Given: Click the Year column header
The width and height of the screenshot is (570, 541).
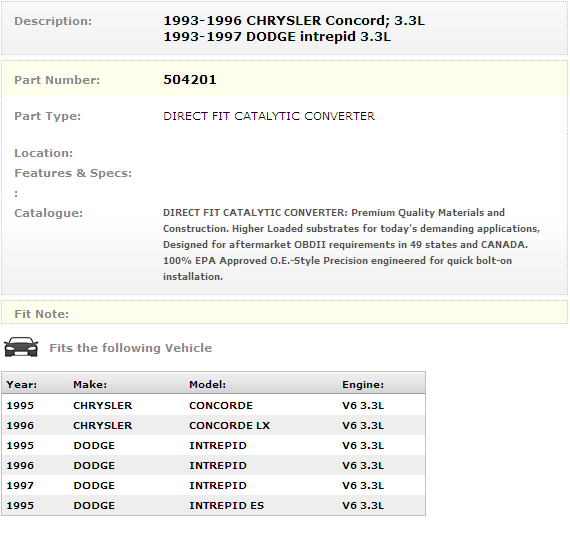Looking at the screenshot, I should coord(21,384).
